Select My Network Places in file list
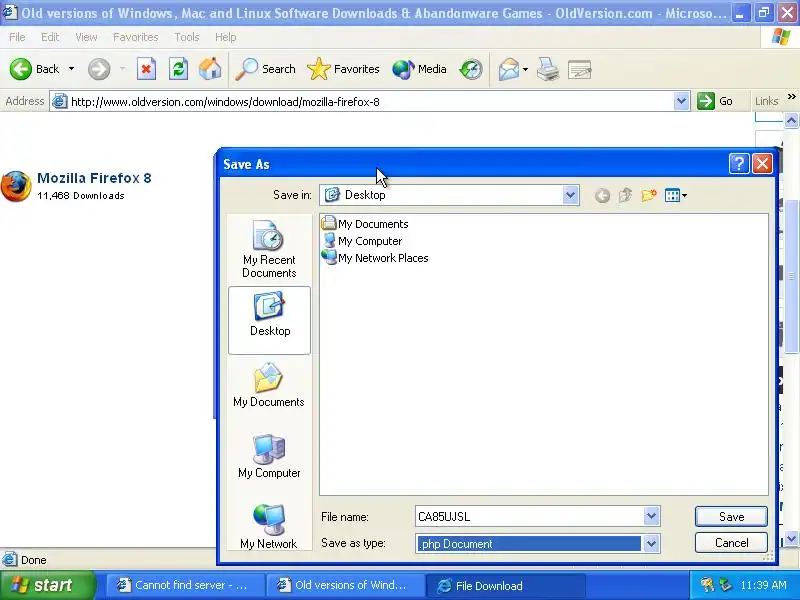Screen dimensions: 800x600 pyautogui.click(x=376, y=258)
